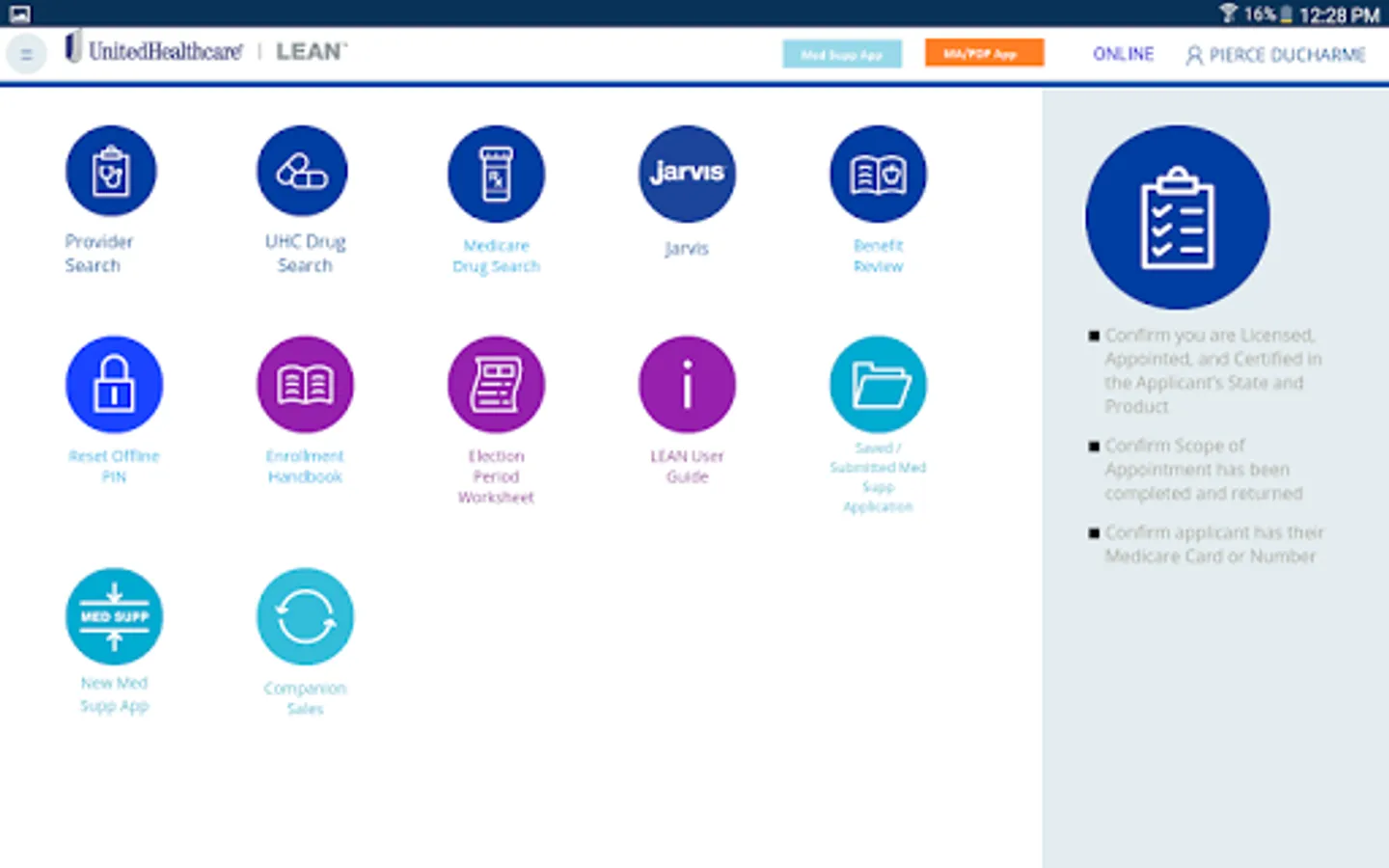Open Election Period Worksheet icon
This screenshot has height=868, width=1389.
[x=496, y=384]
